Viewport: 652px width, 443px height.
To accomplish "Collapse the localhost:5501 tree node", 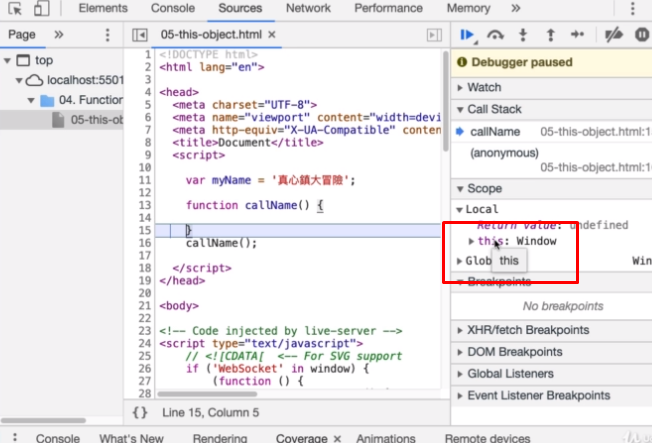I will pyautogui.click(x=19, y=80).
